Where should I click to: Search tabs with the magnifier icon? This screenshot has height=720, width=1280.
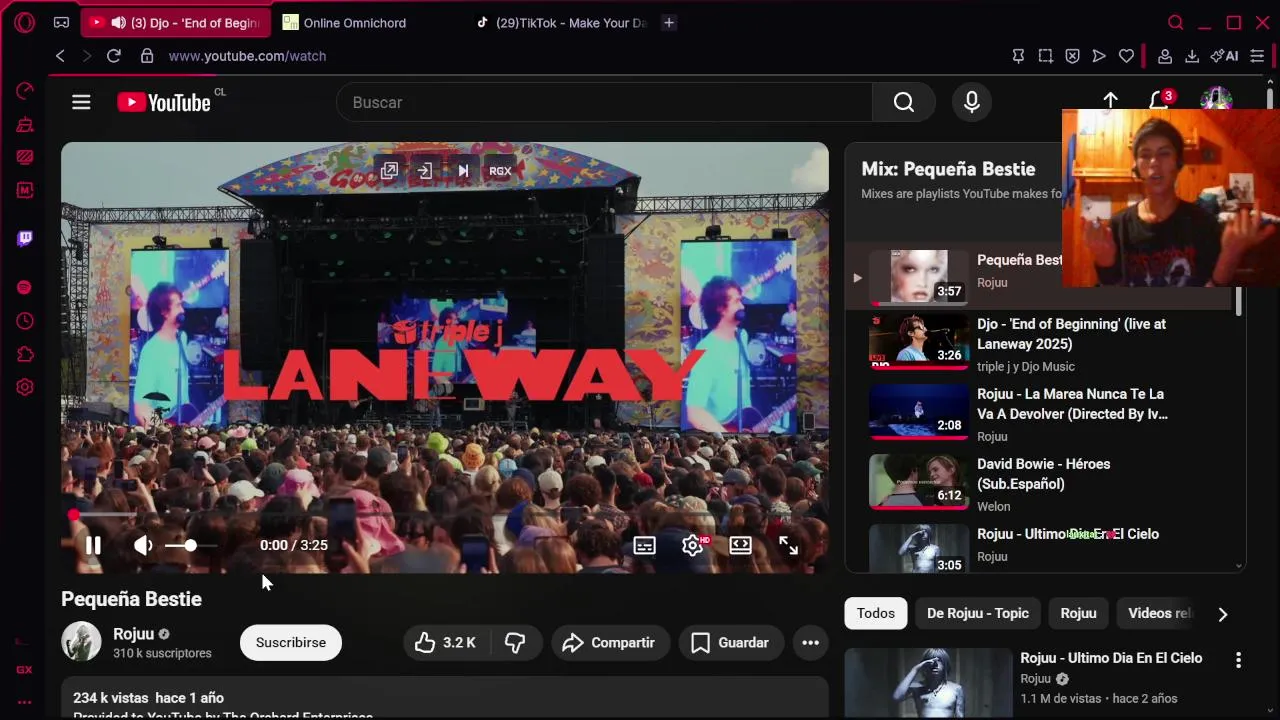[1176, 22]
